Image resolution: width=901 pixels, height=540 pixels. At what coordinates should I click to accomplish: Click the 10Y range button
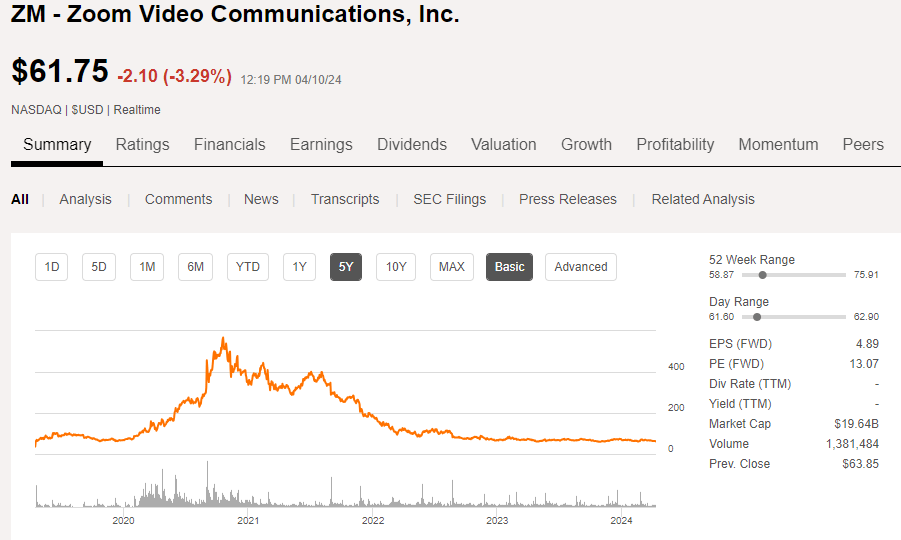[396, 267]
